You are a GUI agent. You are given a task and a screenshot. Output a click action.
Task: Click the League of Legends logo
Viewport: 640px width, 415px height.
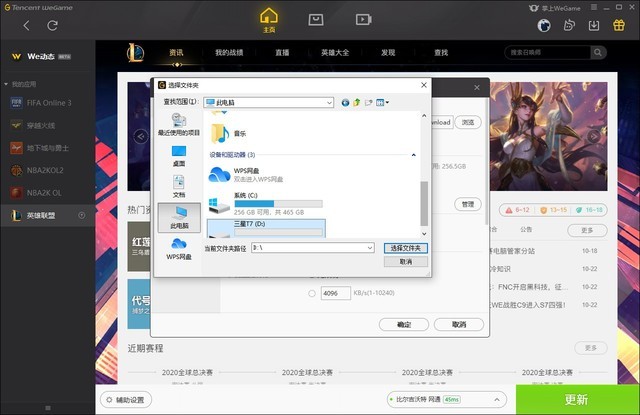tap(135, 53)
